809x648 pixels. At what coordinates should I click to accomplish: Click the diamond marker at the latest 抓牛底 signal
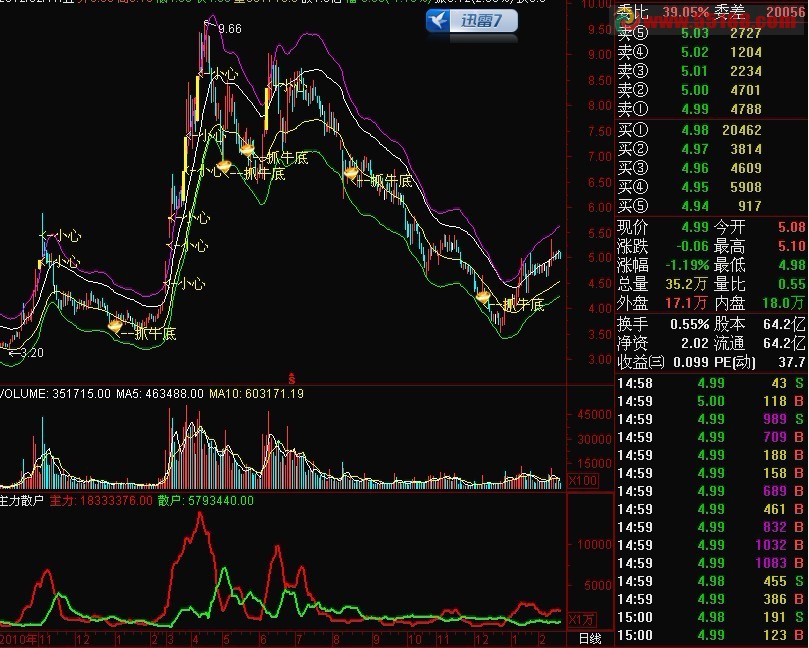tap(483, 297)
